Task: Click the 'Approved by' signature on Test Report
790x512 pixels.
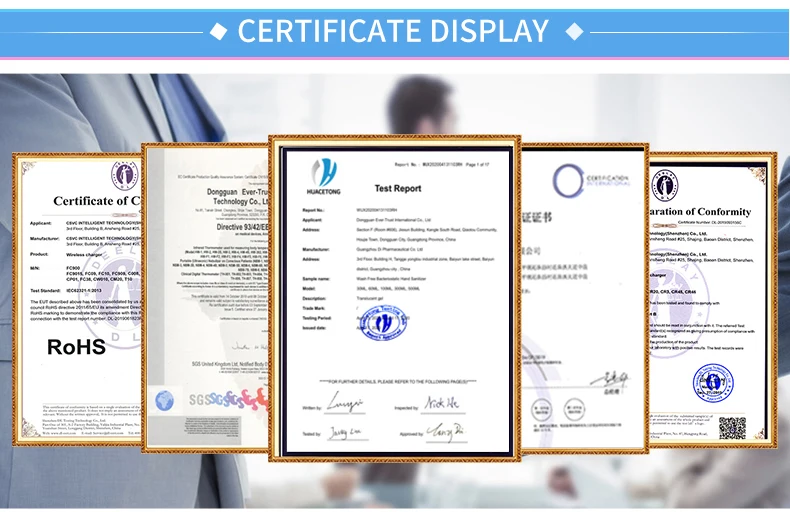Action: (447, 432)
